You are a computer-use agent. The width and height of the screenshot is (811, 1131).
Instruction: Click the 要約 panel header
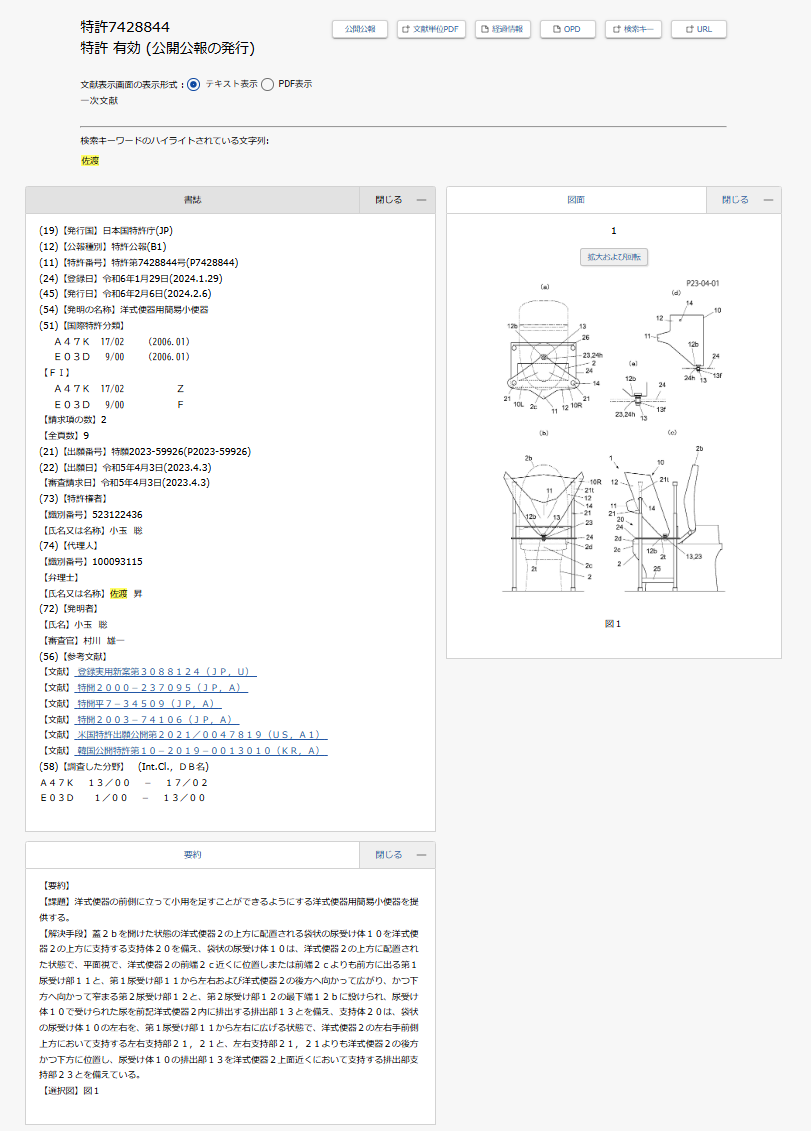[x=193, y=855]
